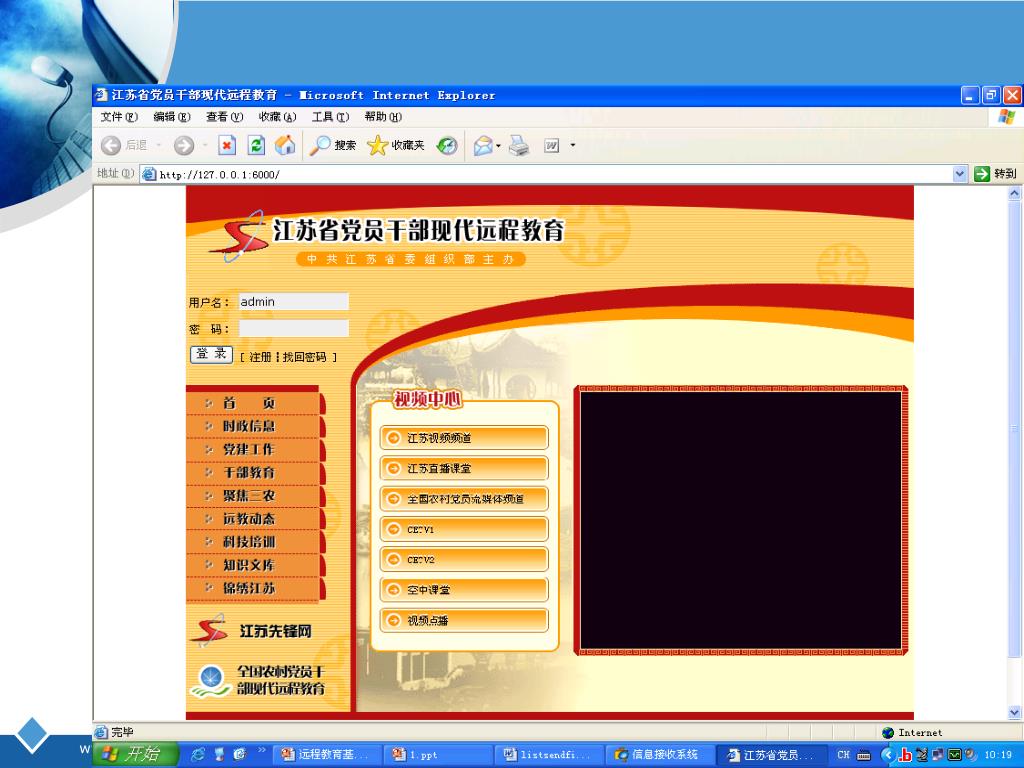The image size is (1024, 768).
Task: Open the 帮助(H) menu
Action: tap(383, 117)
